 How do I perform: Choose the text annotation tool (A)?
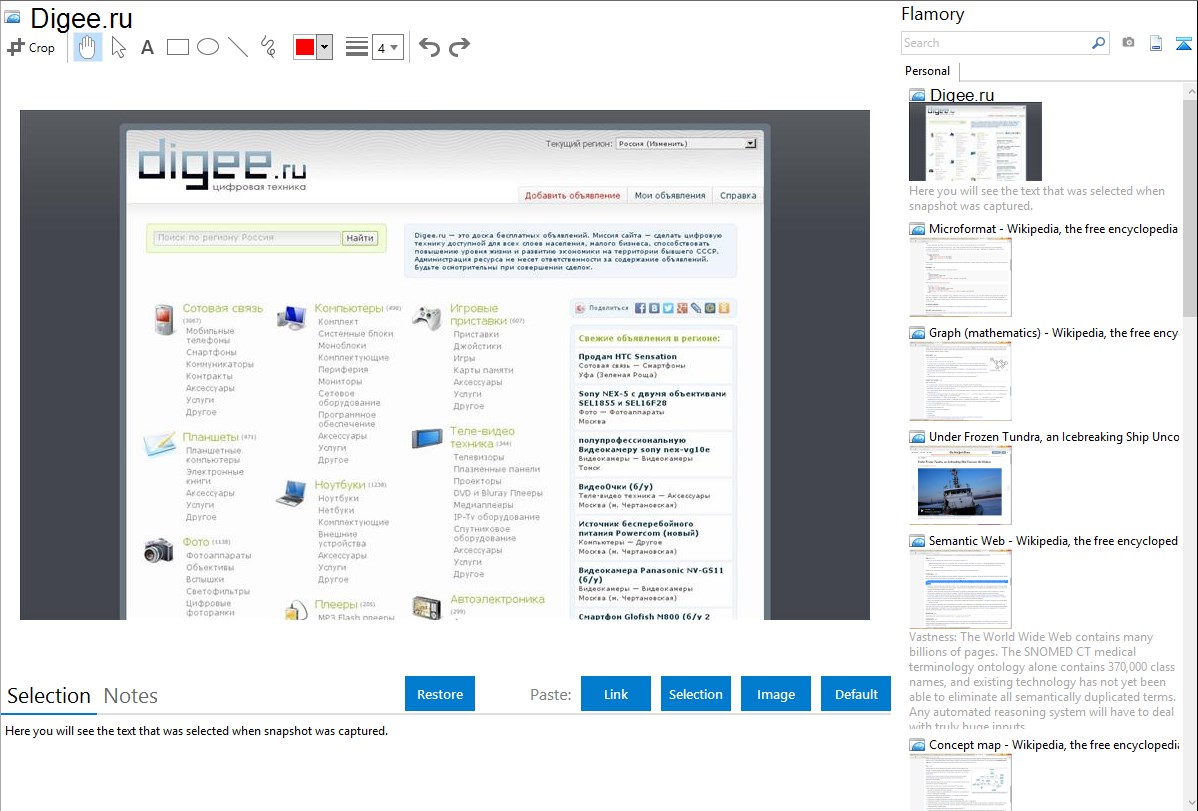[147, 47]
